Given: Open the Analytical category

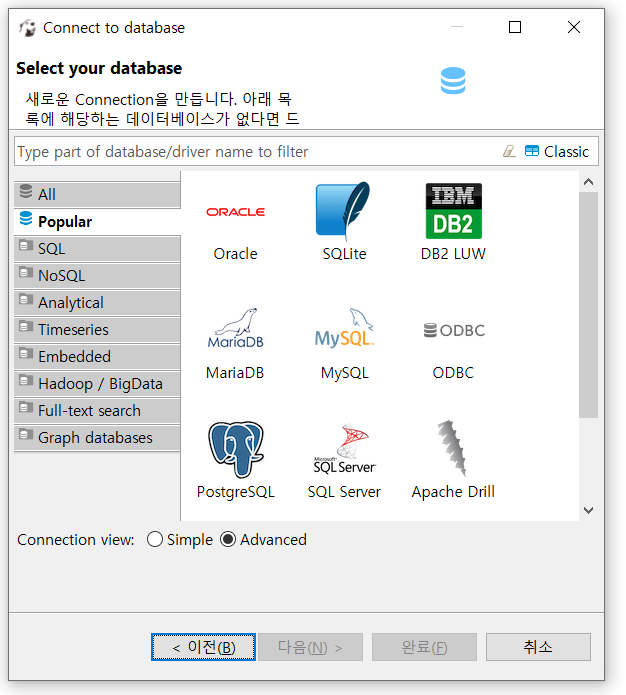Looking at the screenshot, I should click(97, 303).
